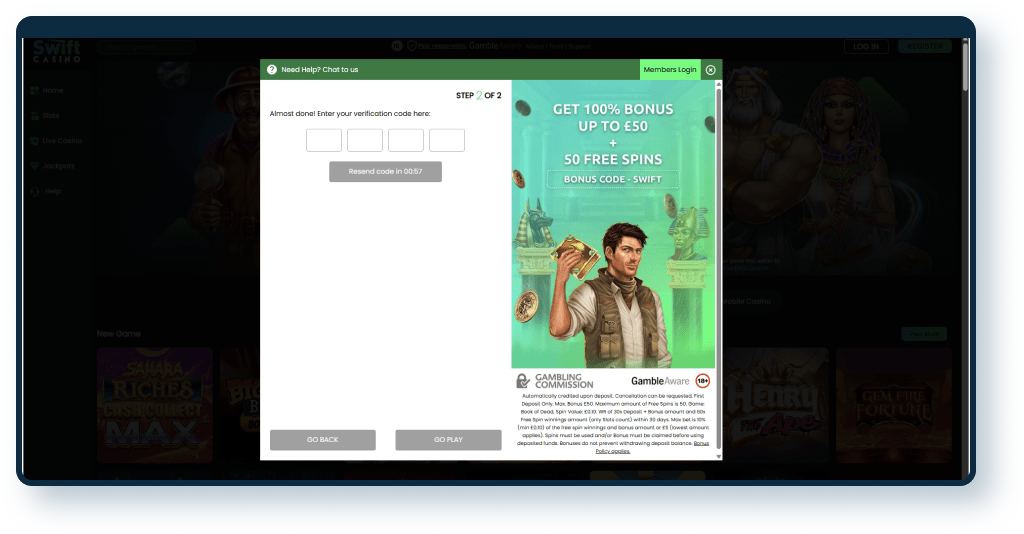Open Slots in the sidebar
Viewport: 1024px width, 534px height.
pos(51,116)
